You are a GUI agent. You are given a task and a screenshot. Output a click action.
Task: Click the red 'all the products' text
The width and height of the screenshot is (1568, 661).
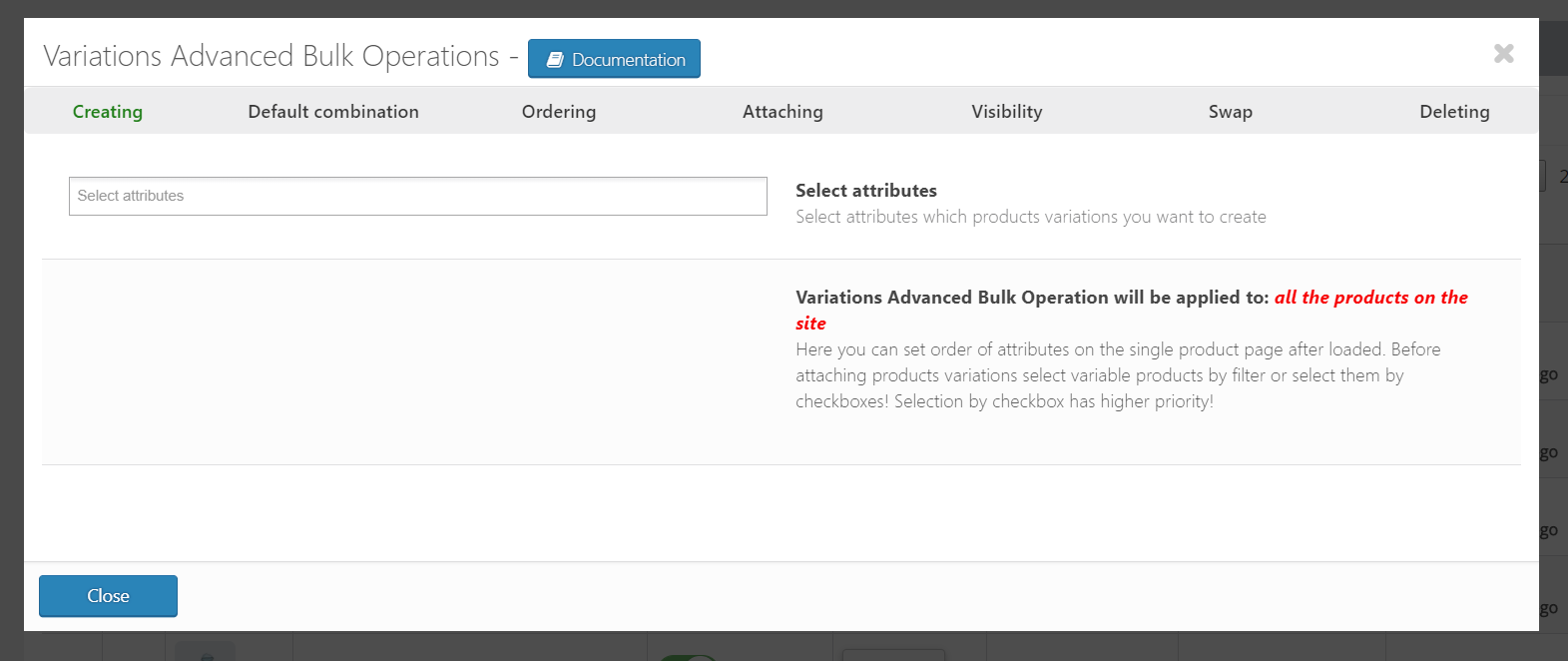(1370, 298)
